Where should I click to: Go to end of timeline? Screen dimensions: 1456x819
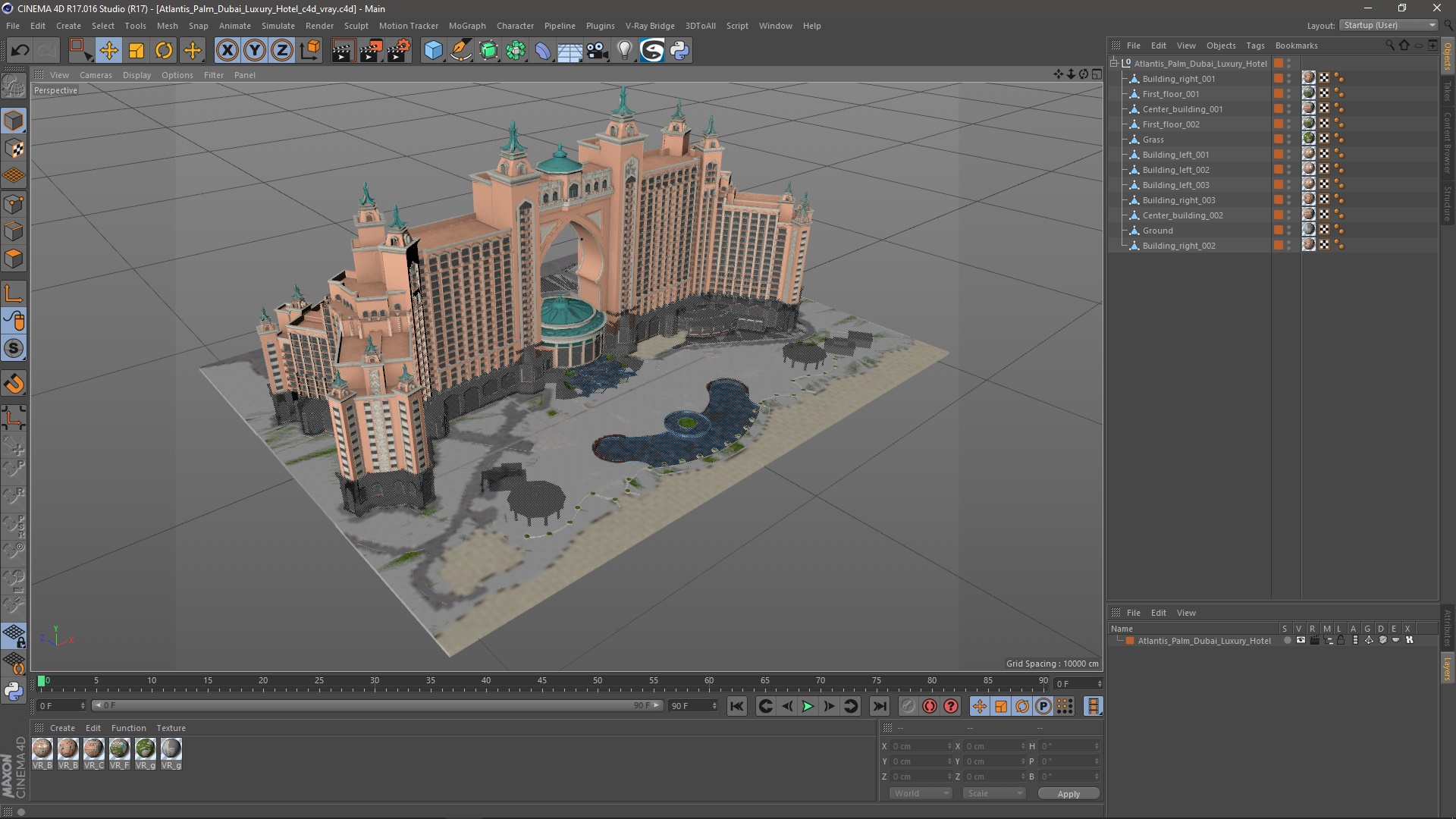coord(879,707)
